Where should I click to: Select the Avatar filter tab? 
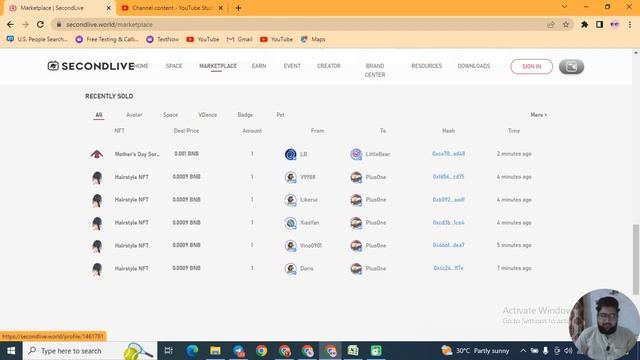pyautogui.click(x=134, y=115)
